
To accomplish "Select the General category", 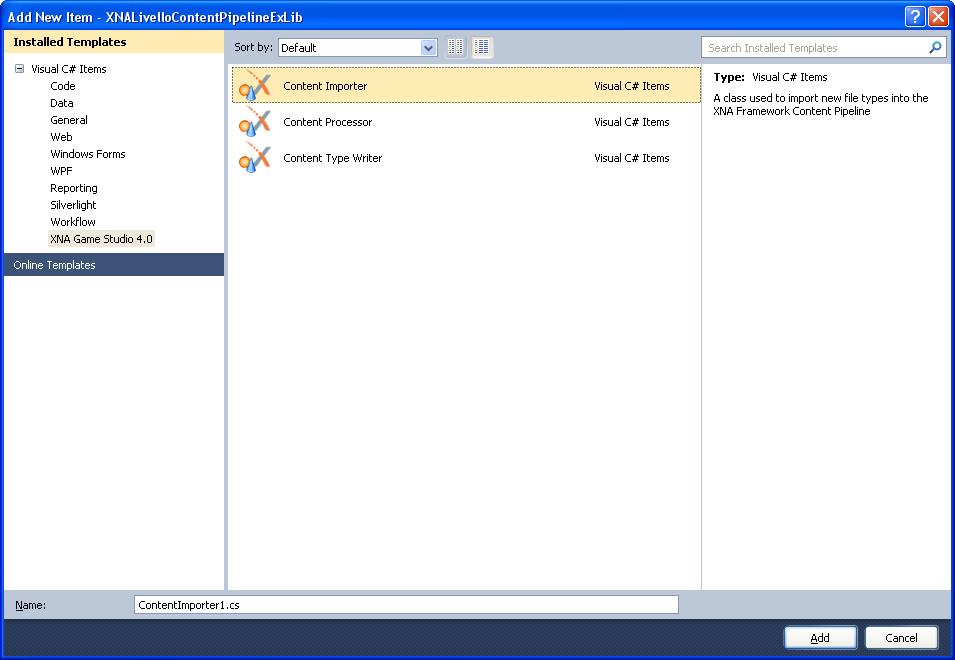I will 69,120.
